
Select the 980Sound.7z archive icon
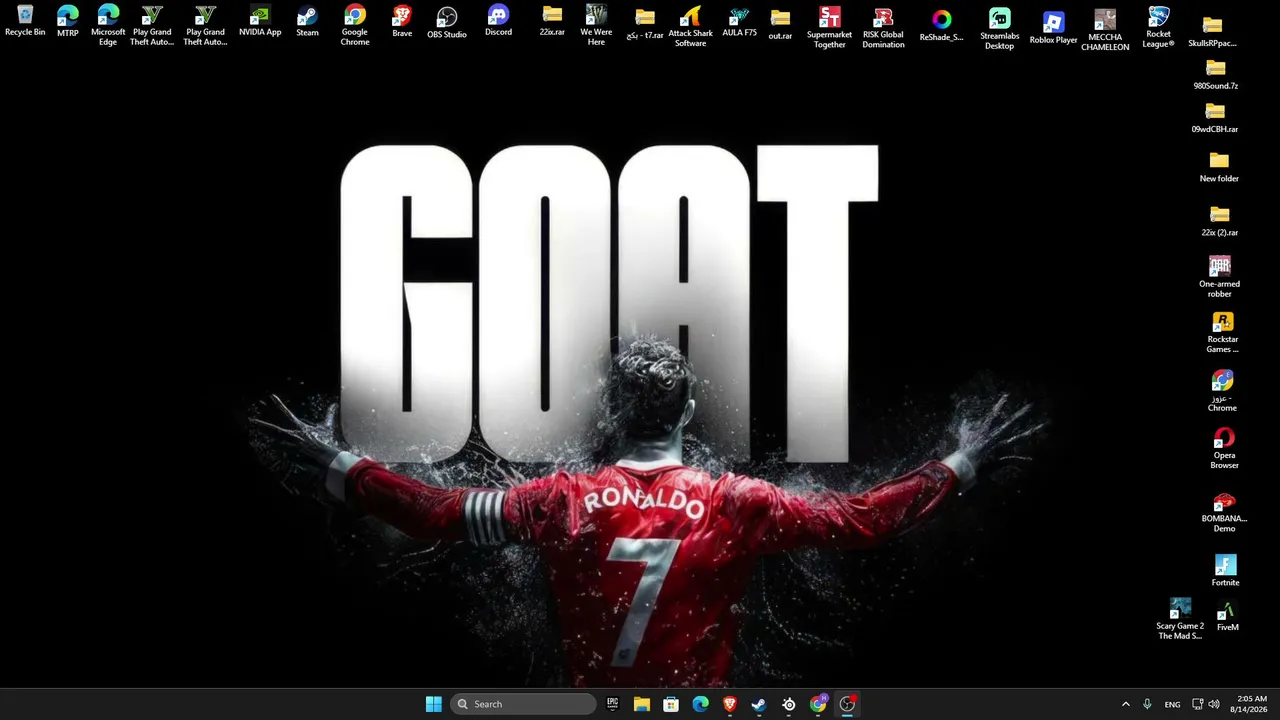click(1215, 74)
